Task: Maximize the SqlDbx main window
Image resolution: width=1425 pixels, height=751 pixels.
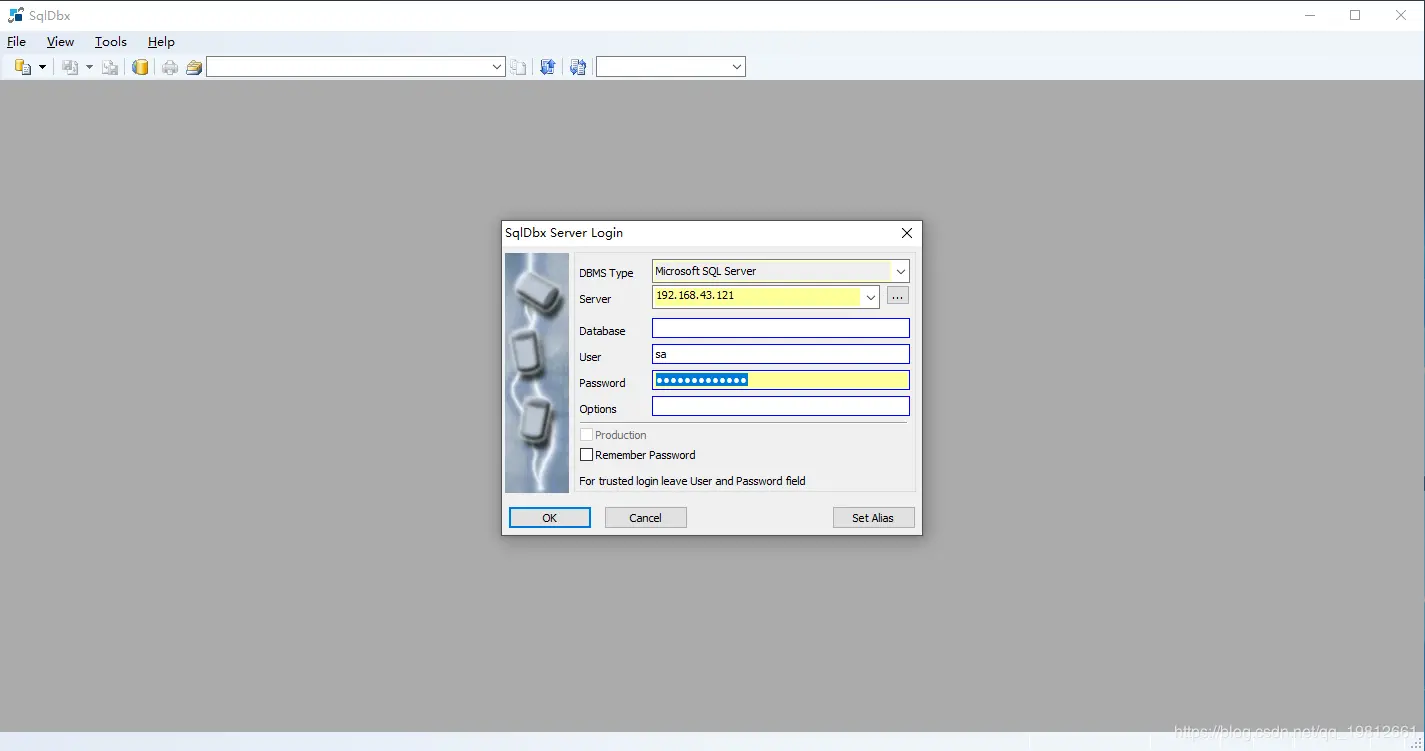Action: tap(1355, 15)
